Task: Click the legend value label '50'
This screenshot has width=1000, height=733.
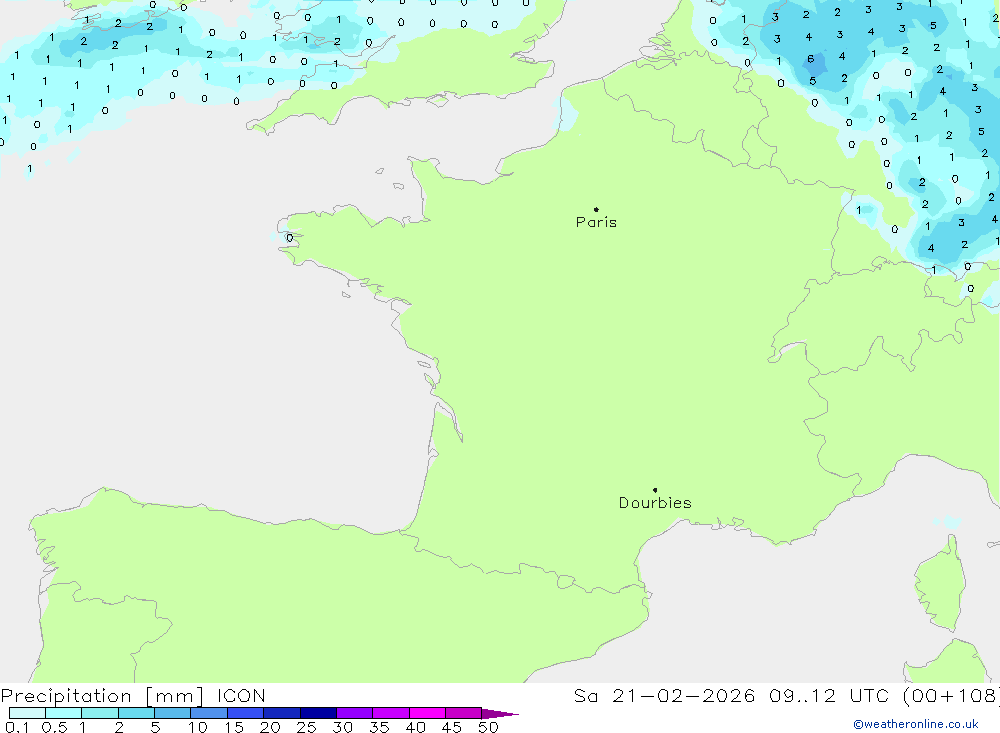Action: pyautogui.click(x=488, y=727)
